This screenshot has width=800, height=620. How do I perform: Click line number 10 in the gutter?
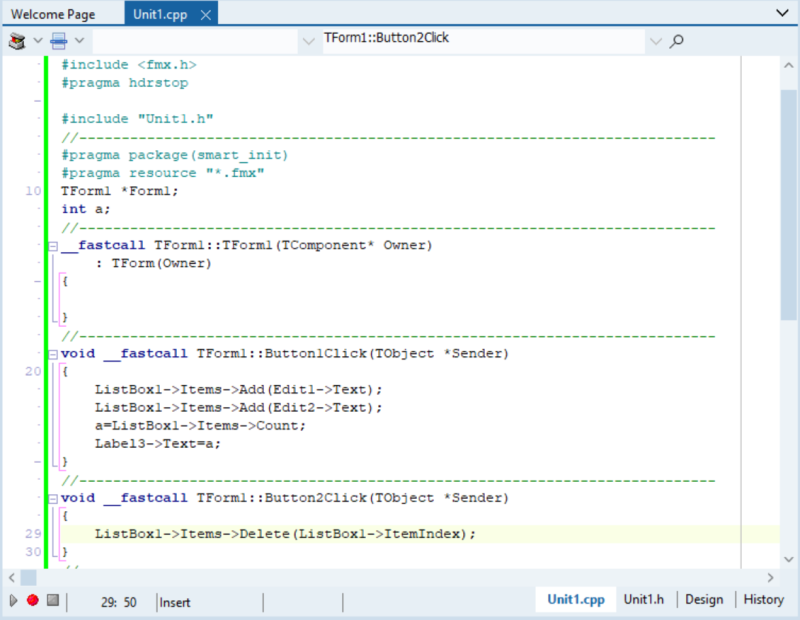click(x=33, y=191)
